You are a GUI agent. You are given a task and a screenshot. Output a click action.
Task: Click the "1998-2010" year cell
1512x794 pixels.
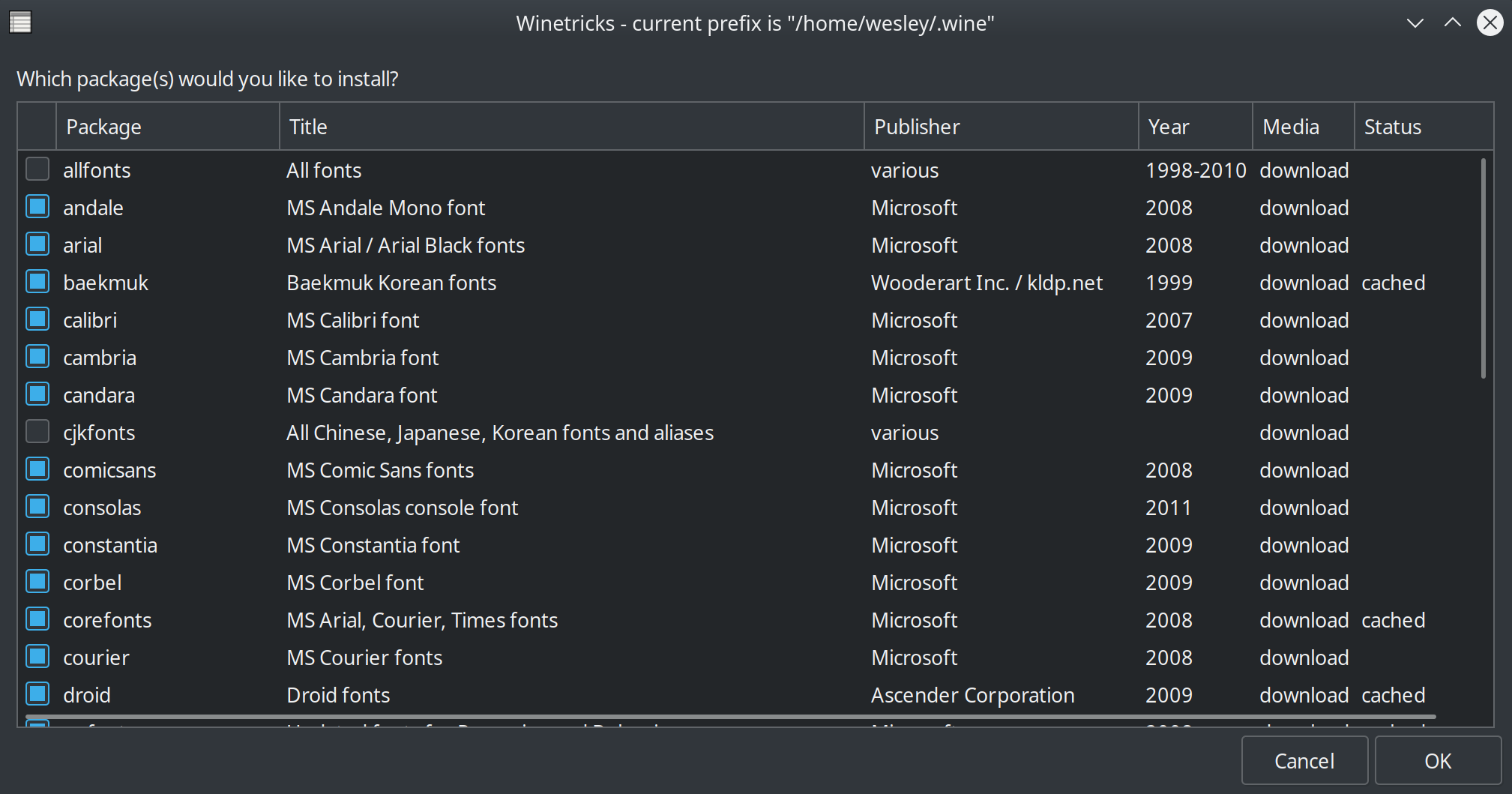[x=1196, y=170]
